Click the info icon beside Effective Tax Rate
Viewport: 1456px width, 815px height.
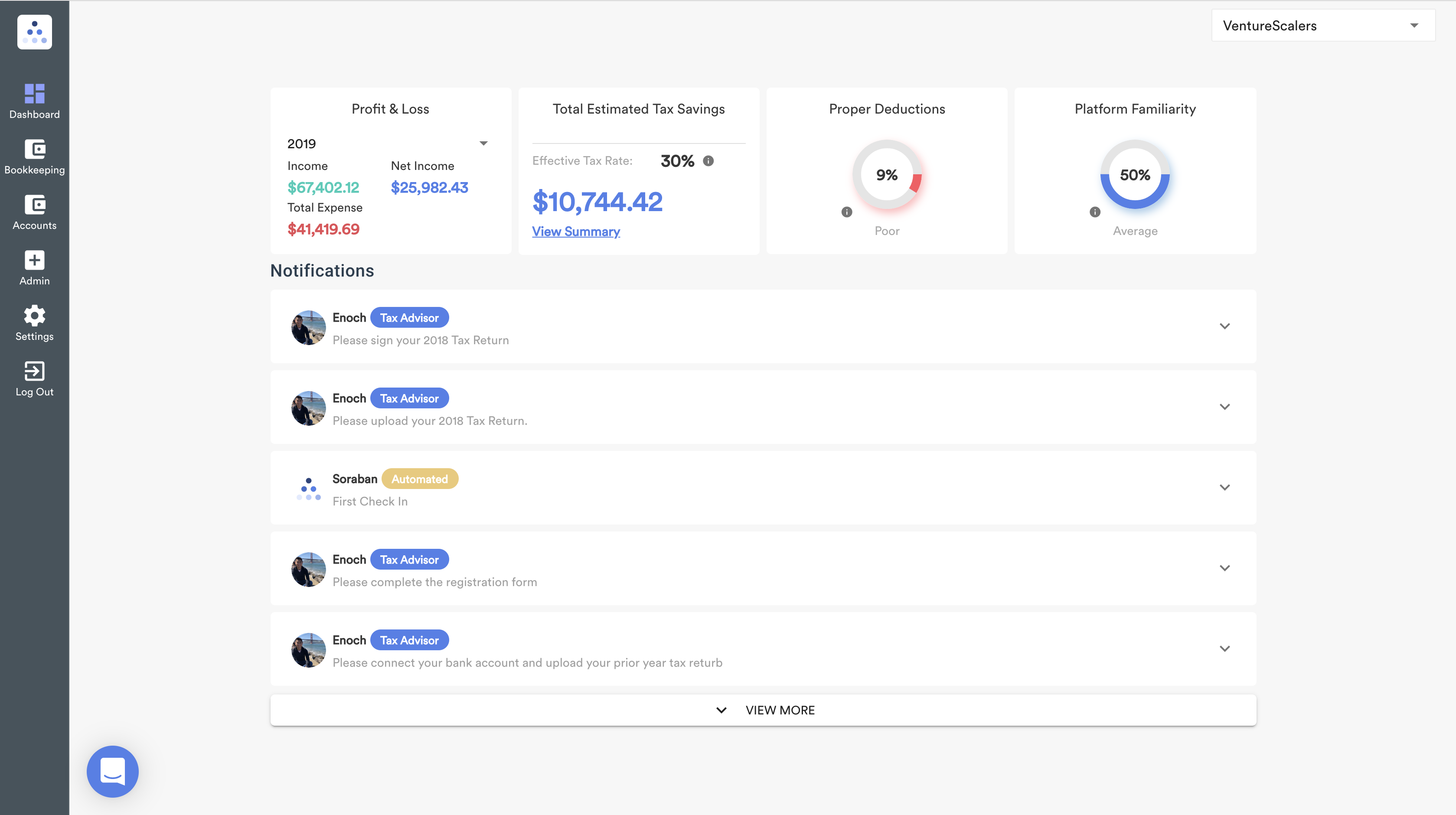(x=708, y=161)
